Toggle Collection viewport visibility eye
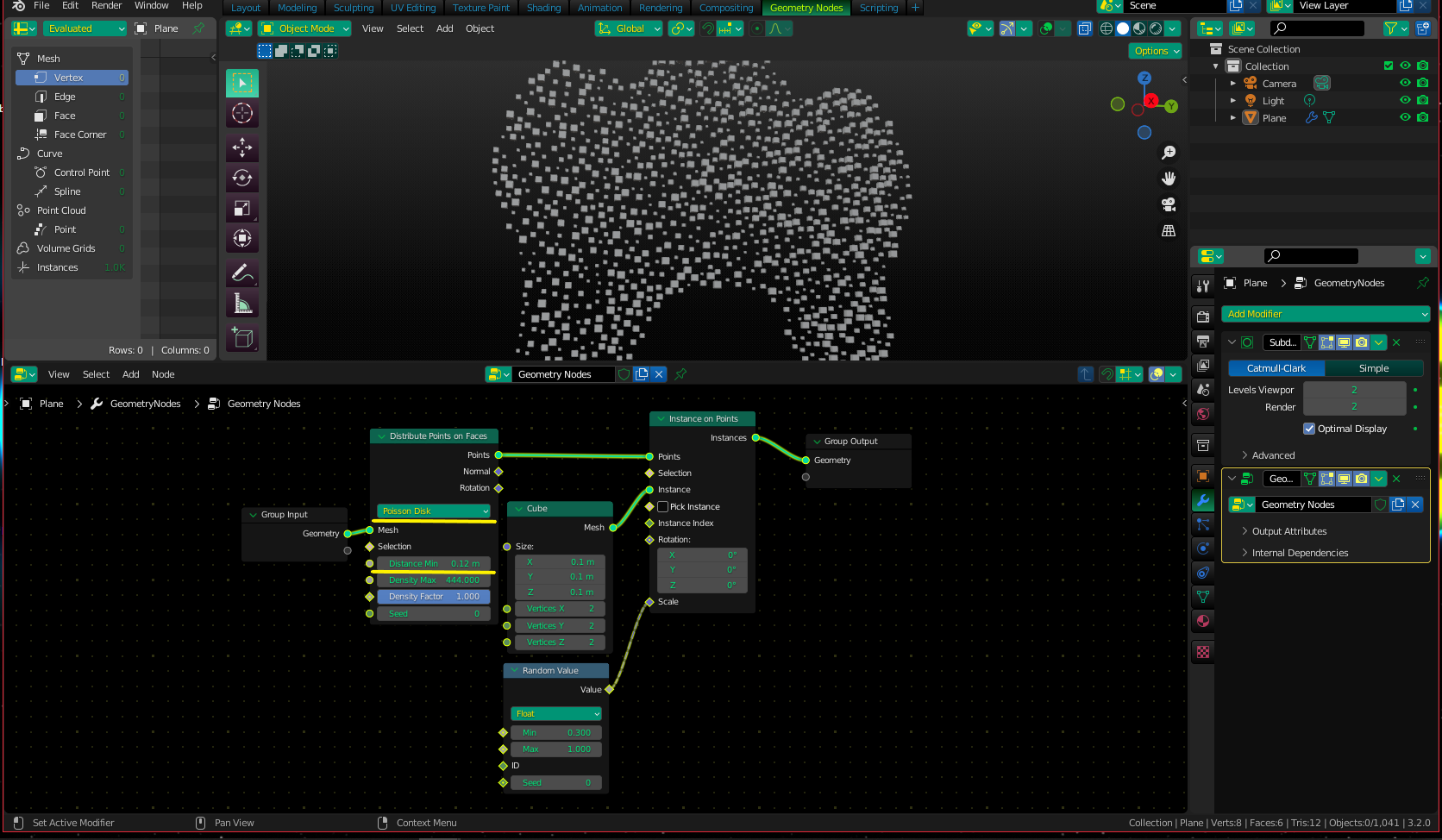The image size is (1442, 840). (x=1405, y=66)
